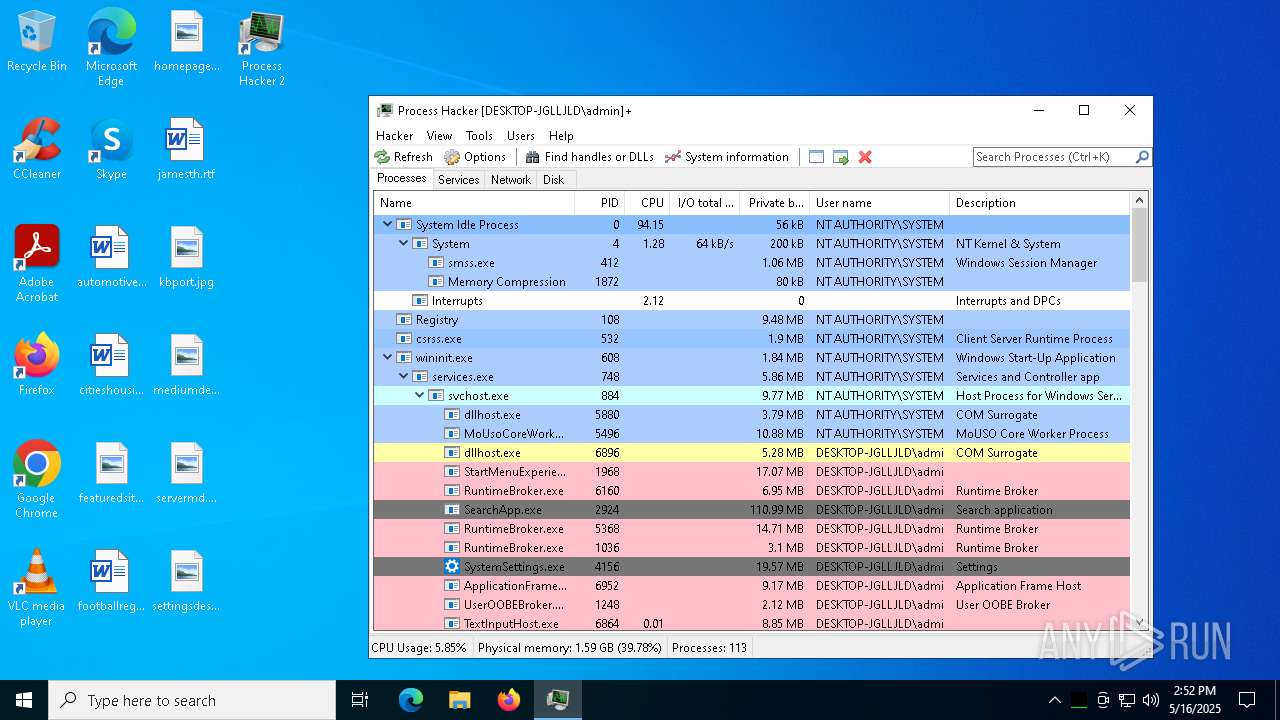
Task: Open VLC media player desktop shortcut
Action: [37, 588]
